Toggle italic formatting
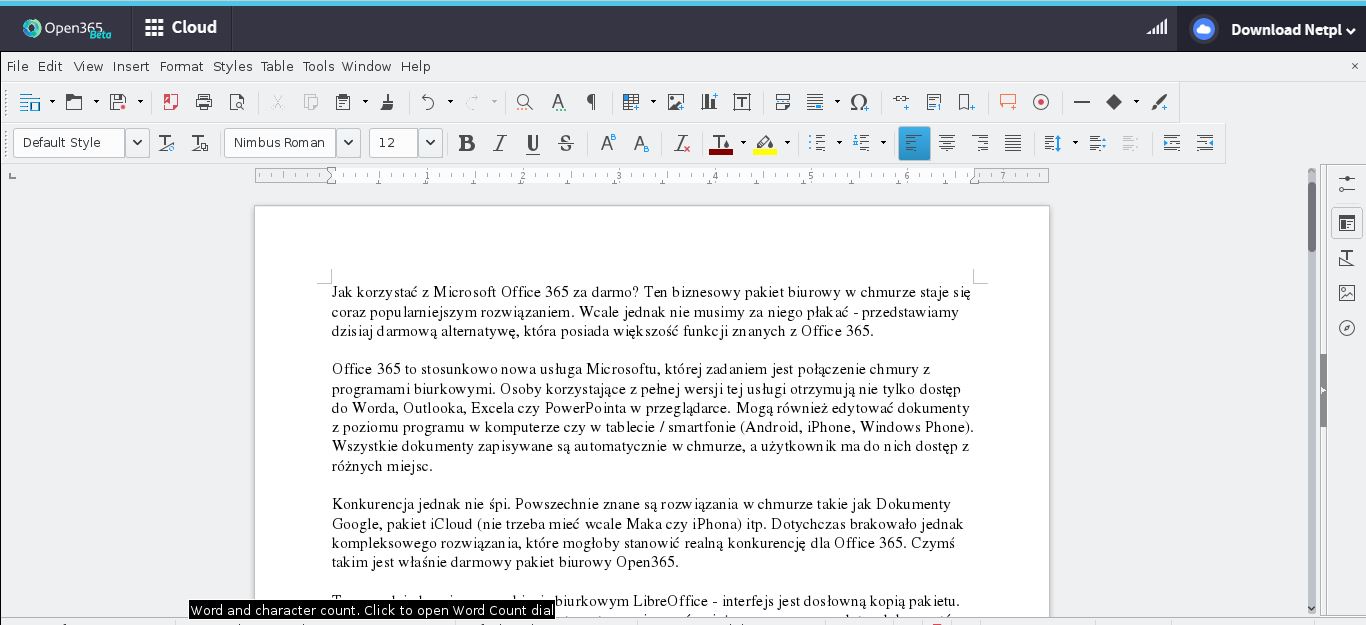Screen dimensions: 1366x625 pyautogui.click(x=499, y=143)
